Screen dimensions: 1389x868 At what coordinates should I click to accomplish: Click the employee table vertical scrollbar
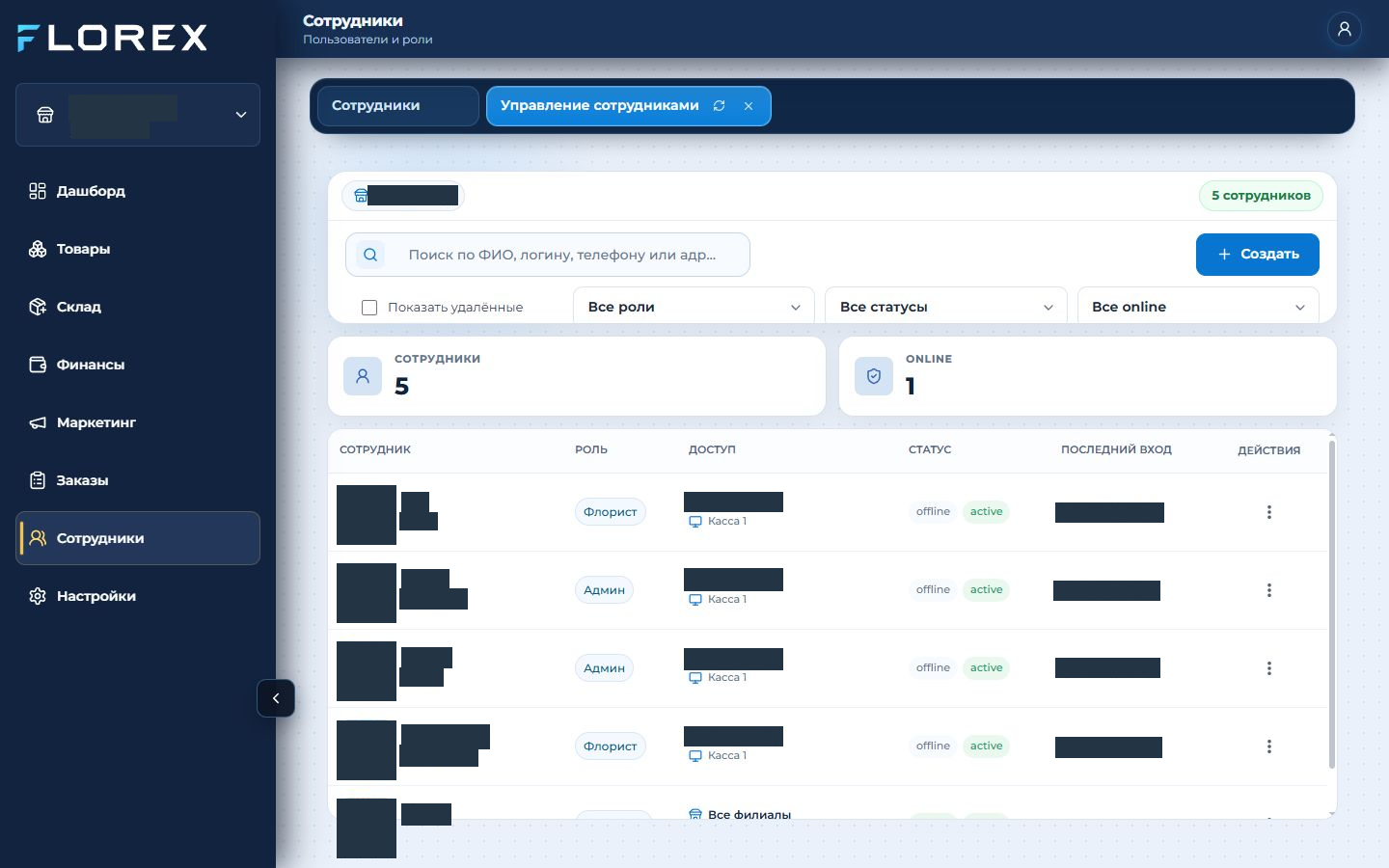tap(1332, 605)
